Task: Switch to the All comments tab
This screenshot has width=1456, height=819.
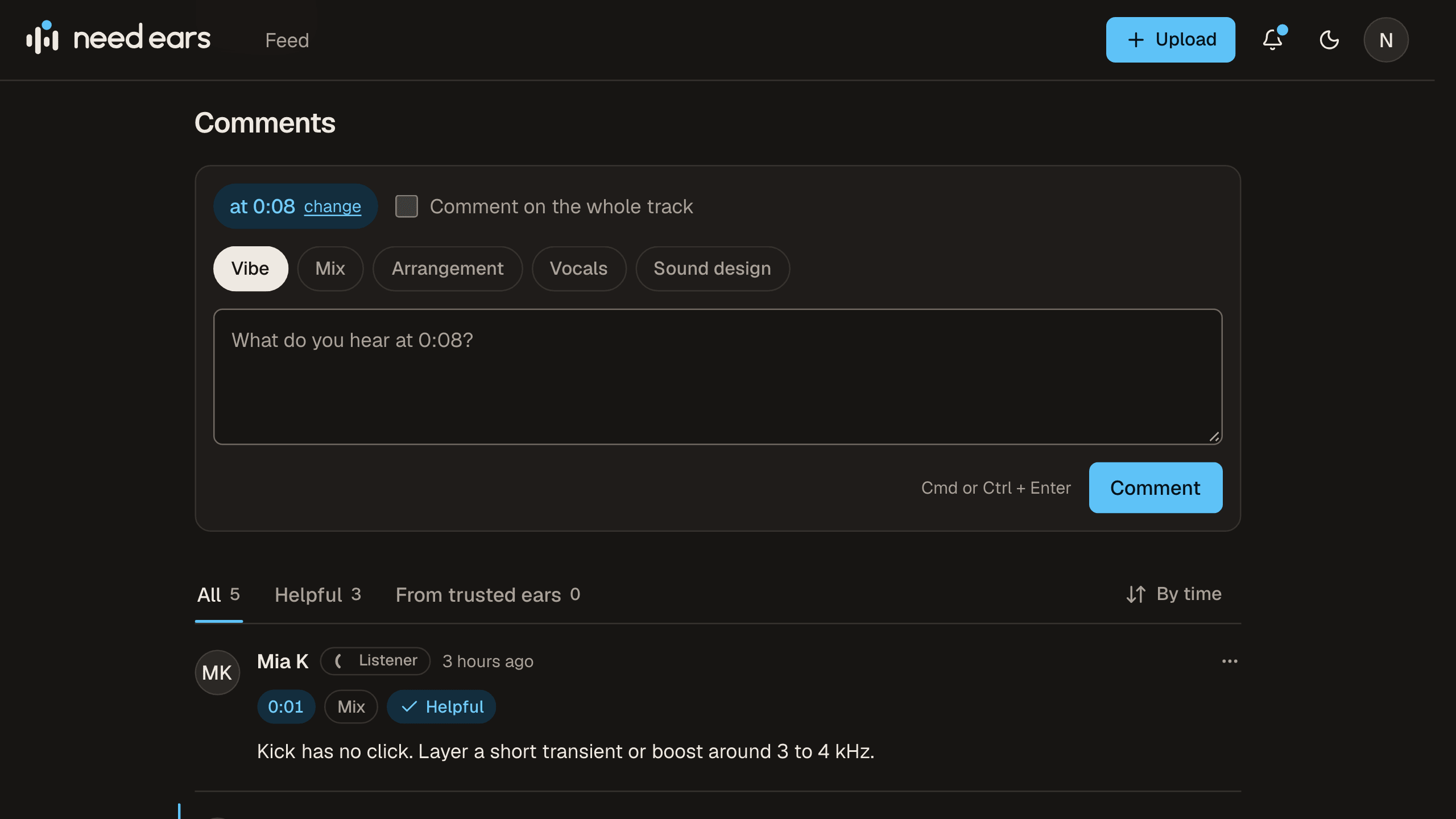Action: click(x=219, y=595)
